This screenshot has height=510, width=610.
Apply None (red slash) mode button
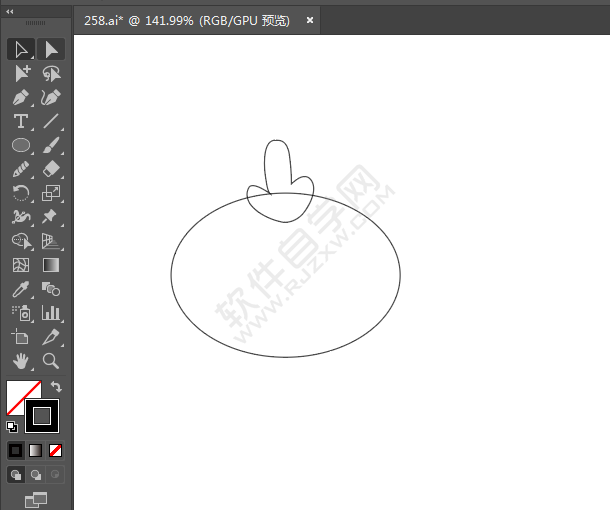pyautogui.click(x=55, y=451)
